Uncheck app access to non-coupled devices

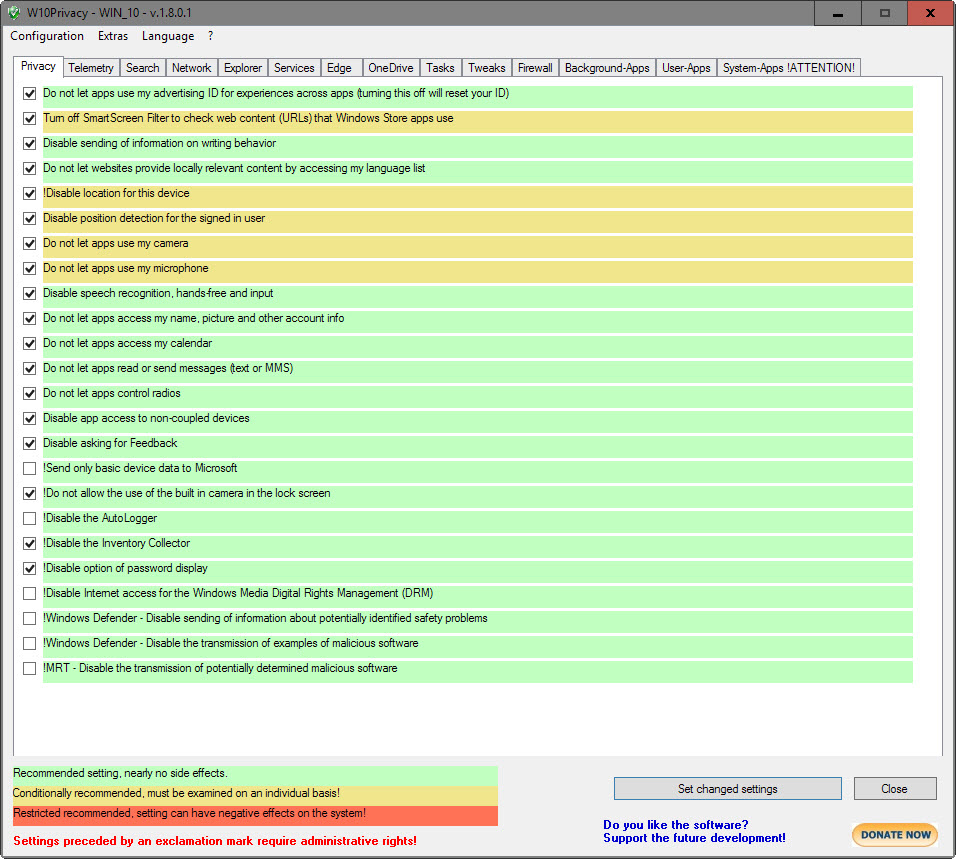(29, 418)
